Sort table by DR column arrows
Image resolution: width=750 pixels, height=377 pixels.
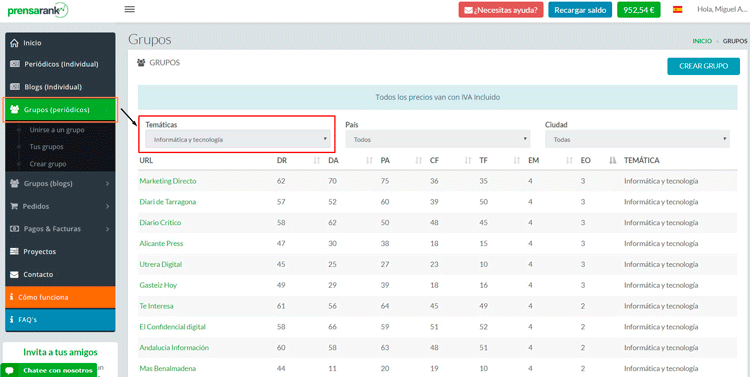coord(316,161)
